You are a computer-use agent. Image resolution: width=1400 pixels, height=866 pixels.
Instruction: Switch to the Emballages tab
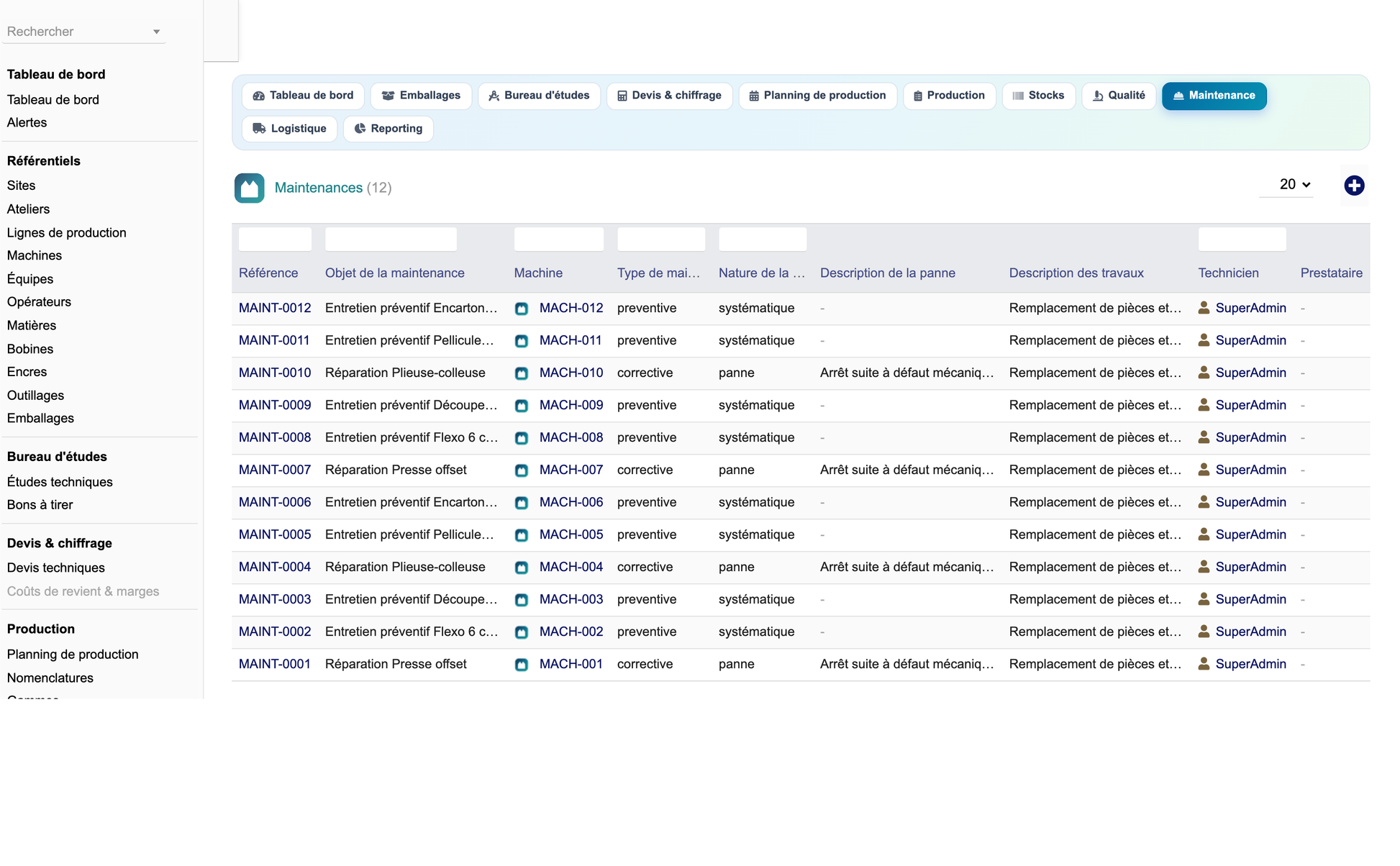[421, 96]
